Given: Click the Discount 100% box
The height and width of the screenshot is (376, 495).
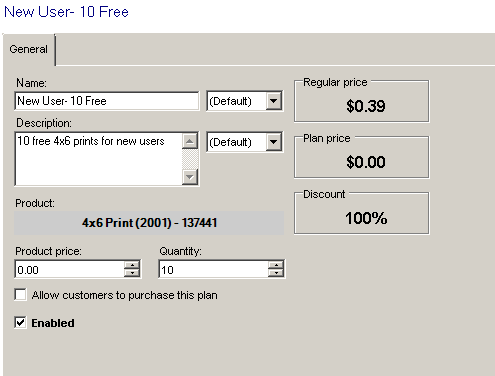Looking at the screenshot, I should point(362,213).
